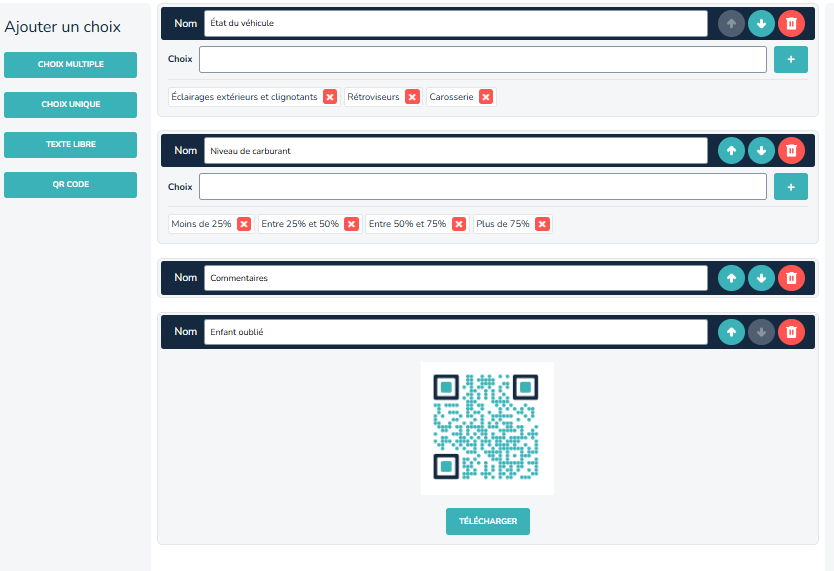Remove the 'Carrosserie' choice tag

pyautogui.click(x=486, y=97)
